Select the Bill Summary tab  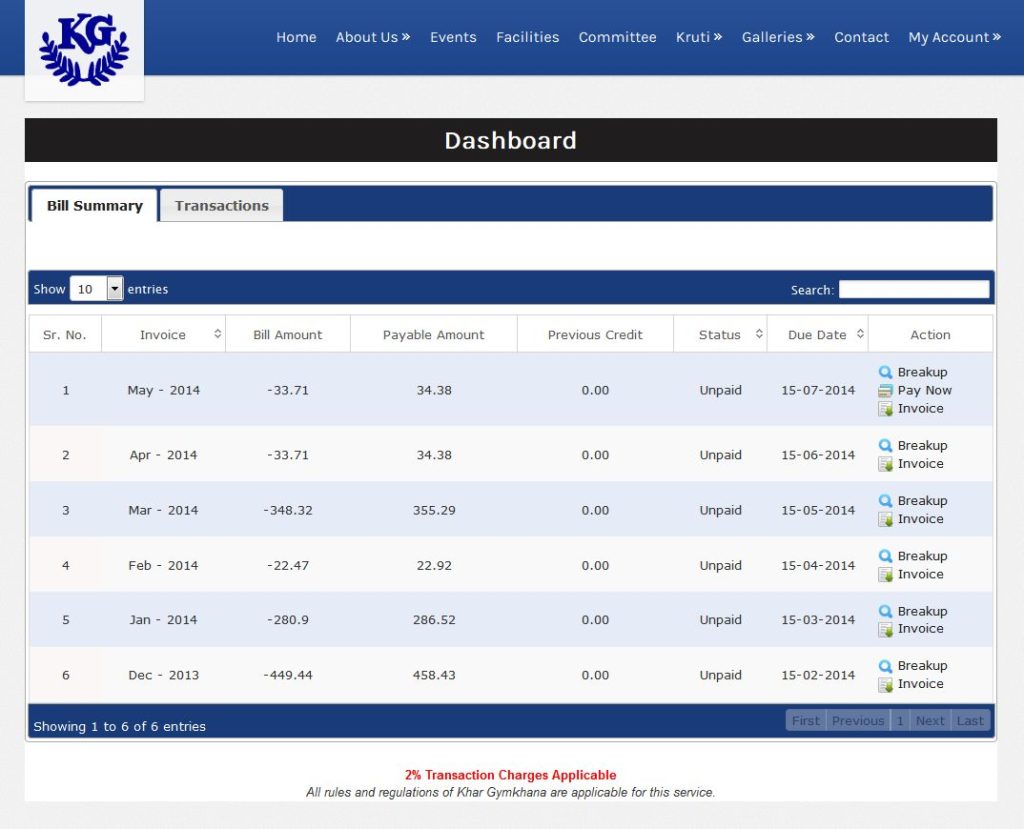click(x=94, y=206)
